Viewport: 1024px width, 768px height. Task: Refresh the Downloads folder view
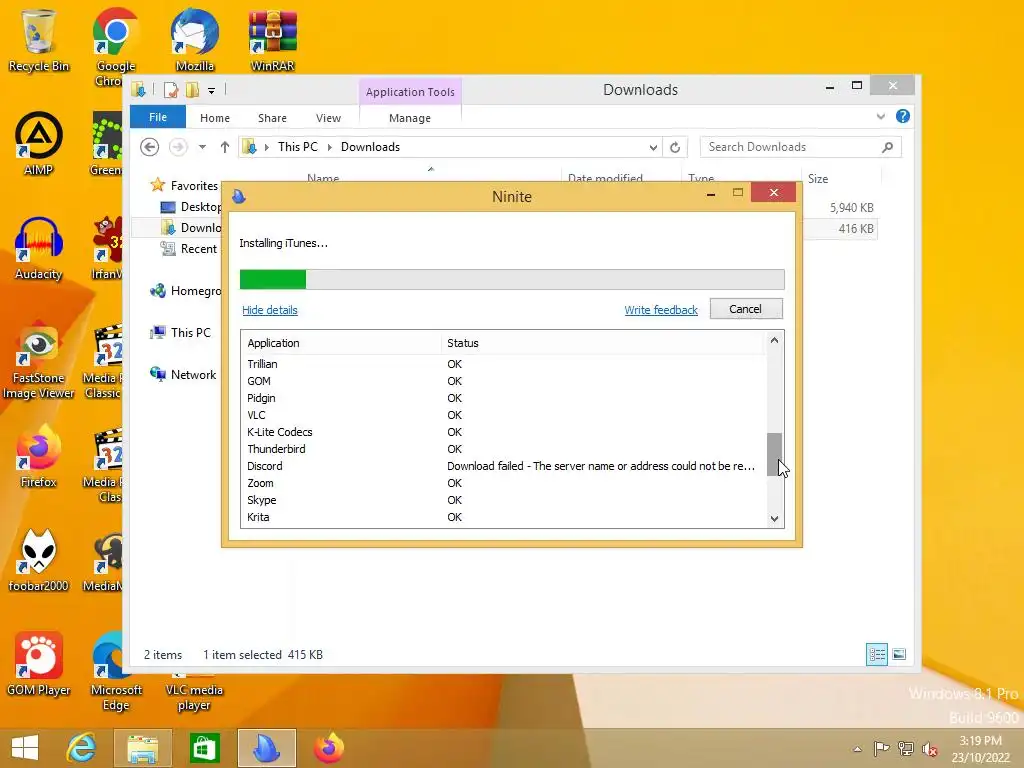pos(675,147)
